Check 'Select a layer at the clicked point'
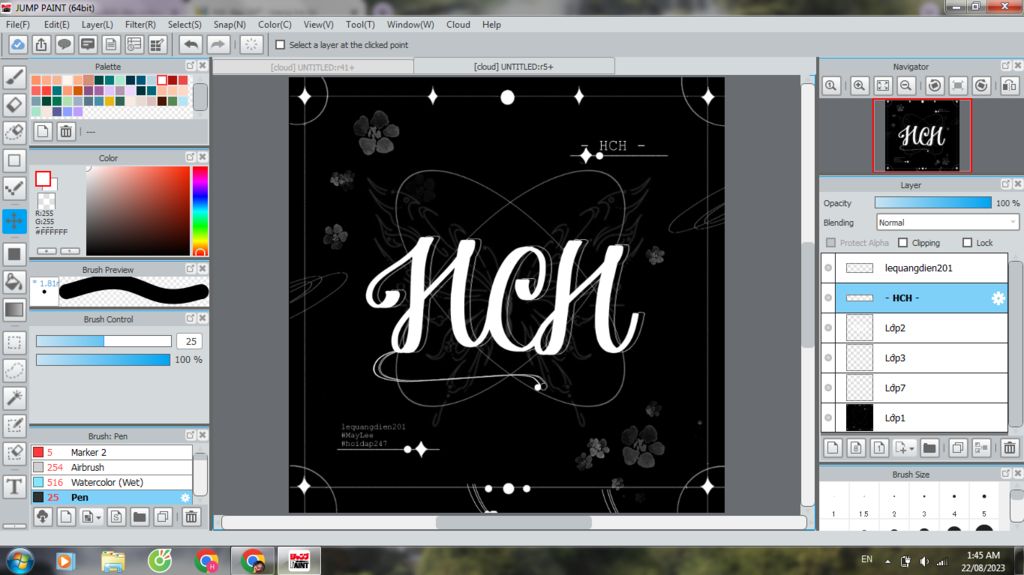 280,45
